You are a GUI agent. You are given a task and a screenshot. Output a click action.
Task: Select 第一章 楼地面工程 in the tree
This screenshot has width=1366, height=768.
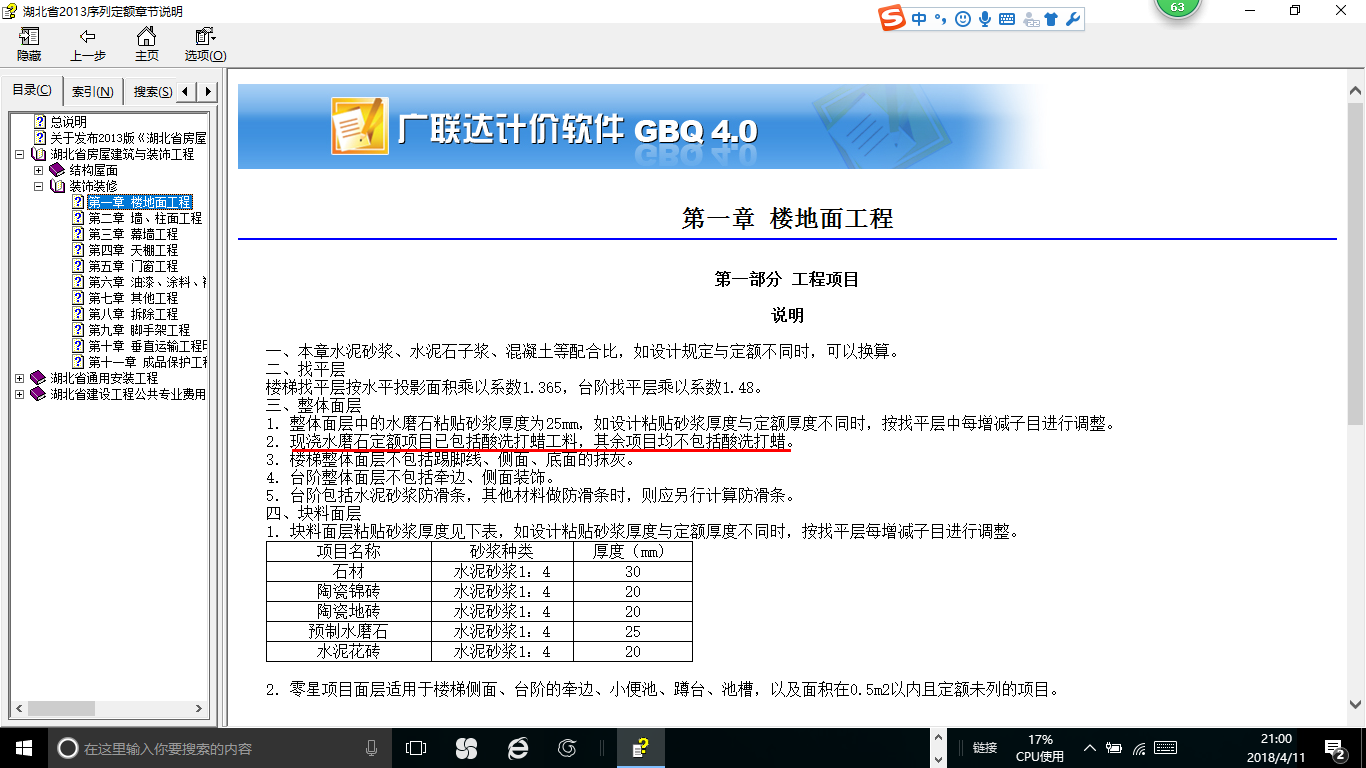(x=140, y=202)
